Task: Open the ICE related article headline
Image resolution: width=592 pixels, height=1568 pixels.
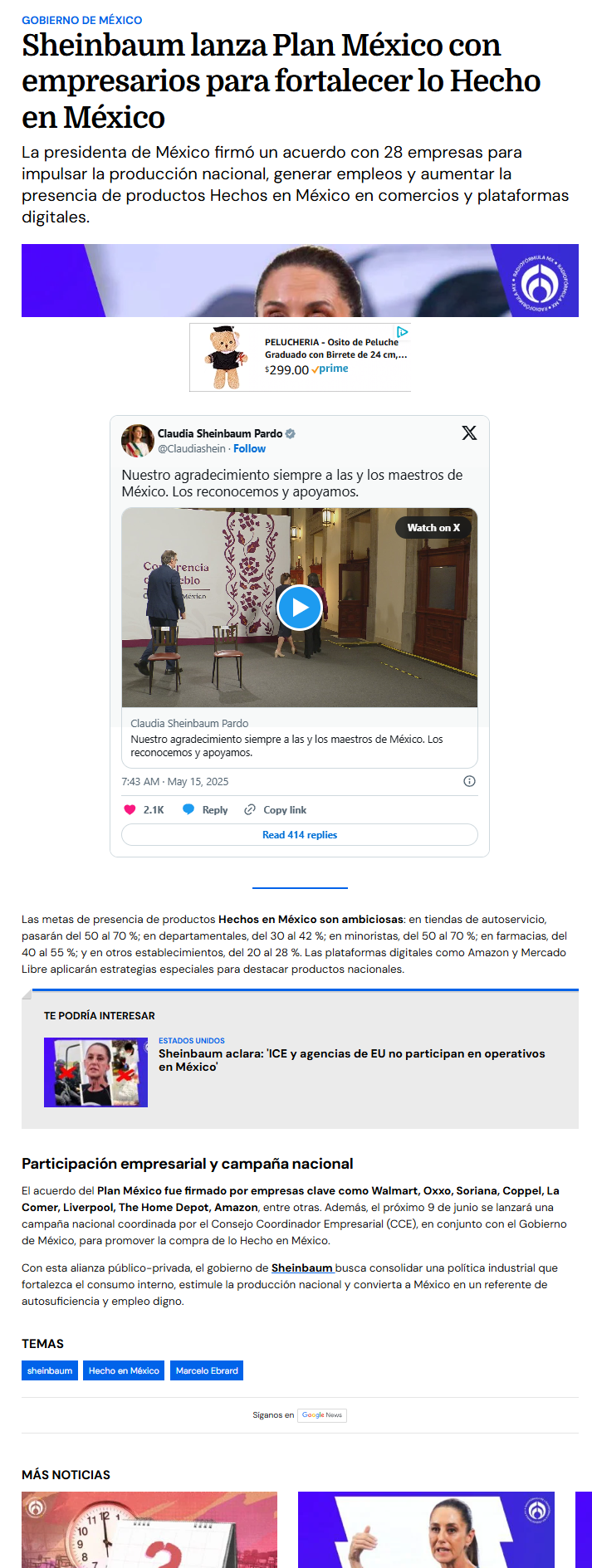Action: (352, 1060)
